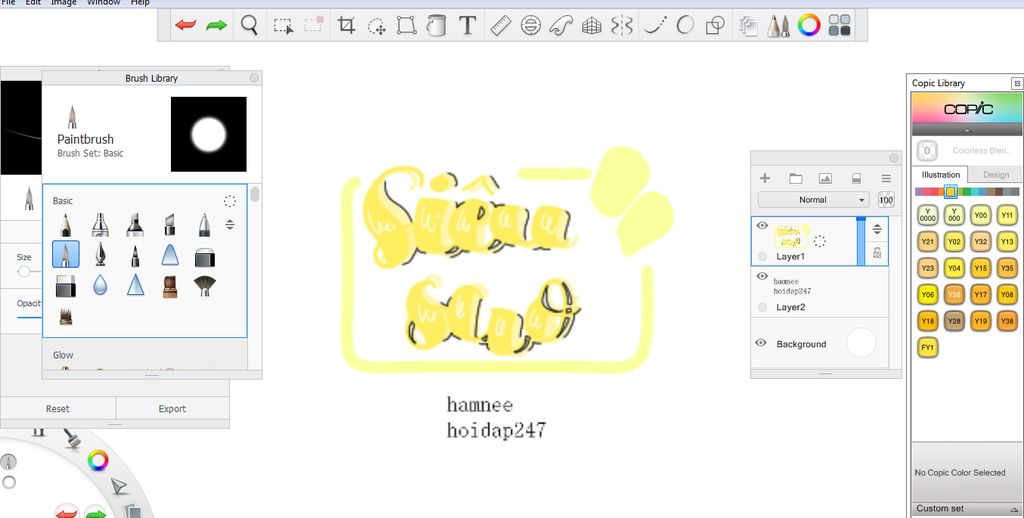The image size is (1024, 518).
Task: Expand the Layer1 options arrows
Action: pyautogui.click(x=877, y=229)
